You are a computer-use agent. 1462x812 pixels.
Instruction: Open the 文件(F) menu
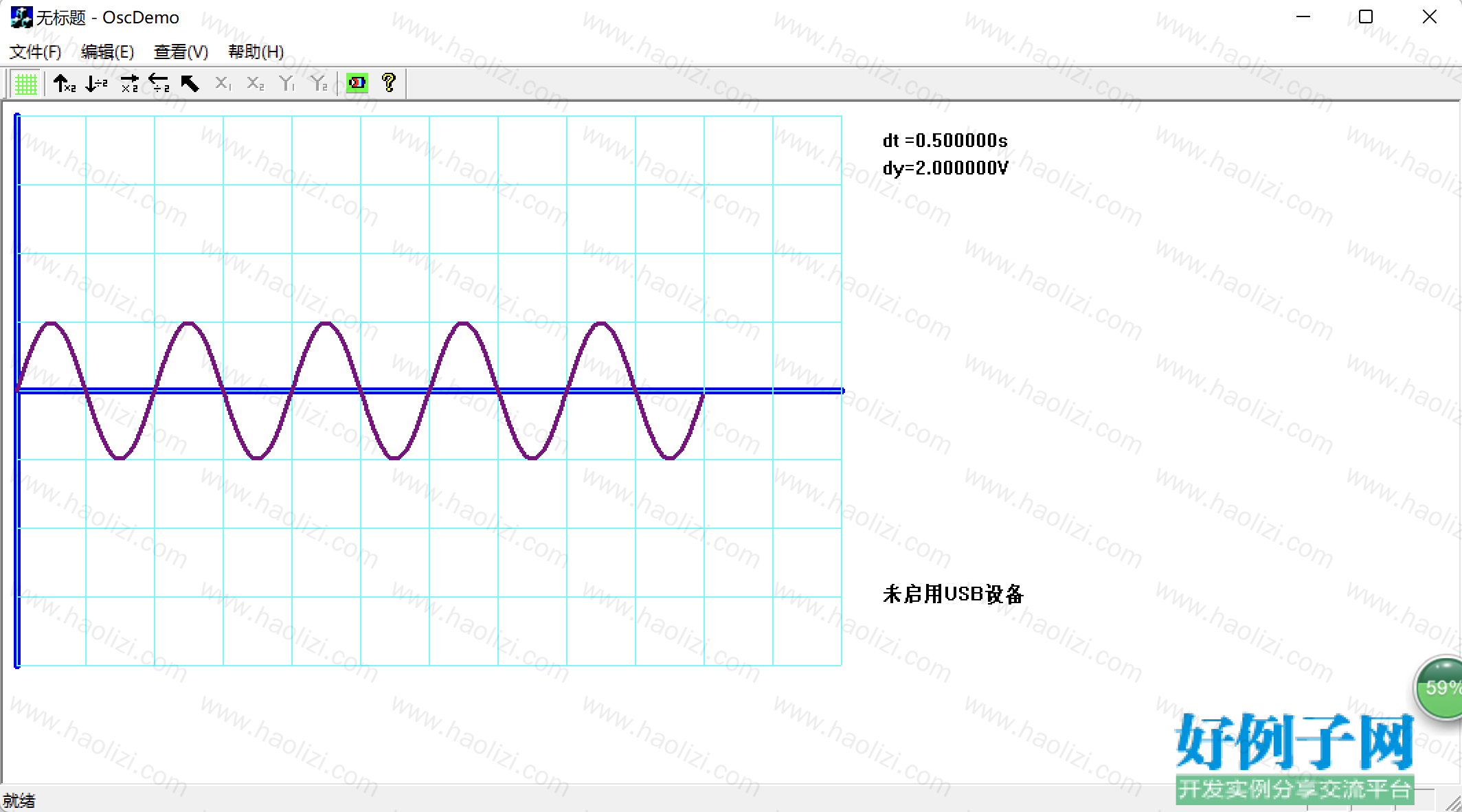(x=35, y=52)
